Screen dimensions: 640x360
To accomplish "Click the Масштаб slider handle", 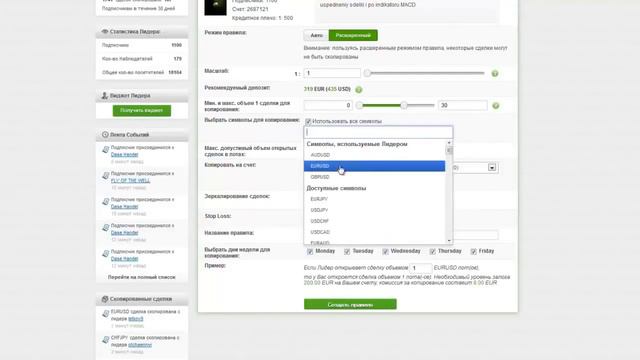I will (367, 73).
